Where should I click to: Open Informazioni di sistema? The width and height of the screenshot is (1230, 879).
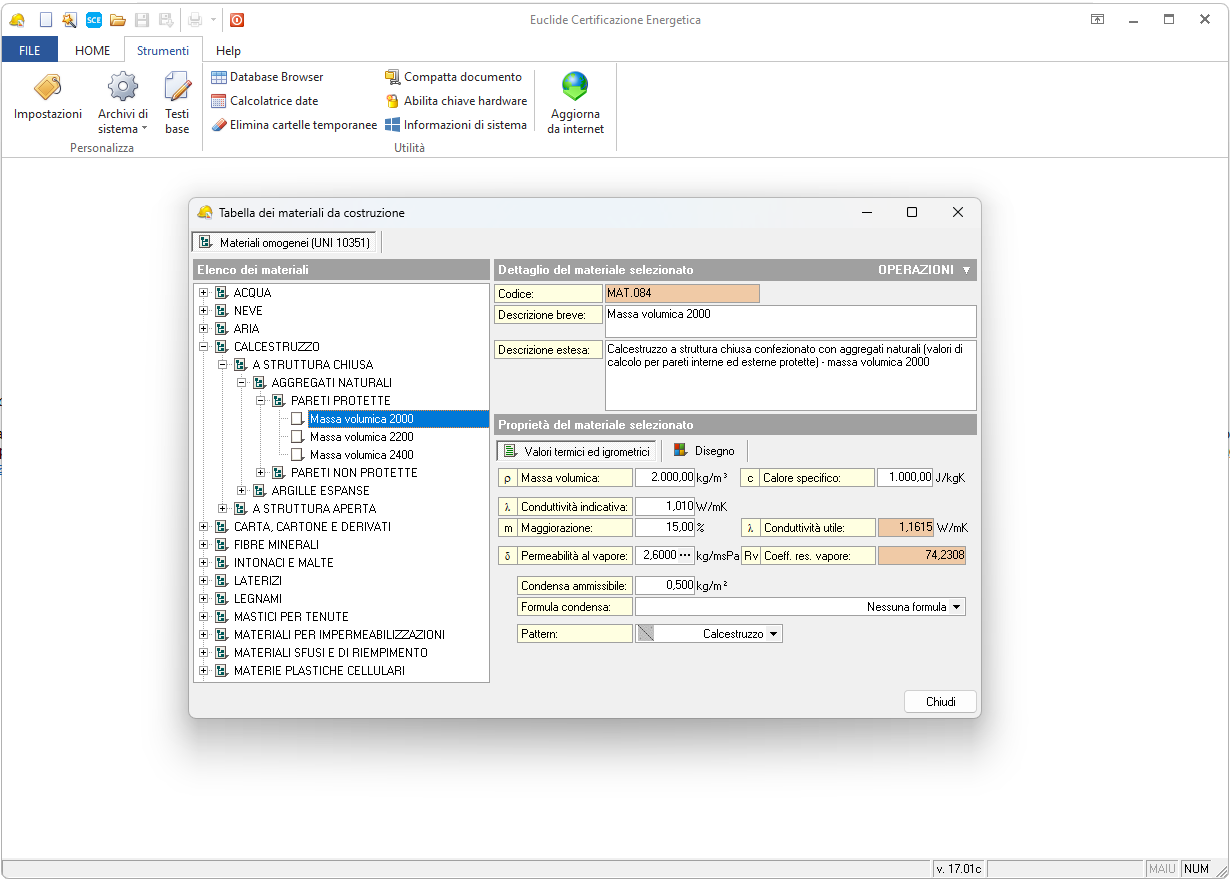click(456, 125)
